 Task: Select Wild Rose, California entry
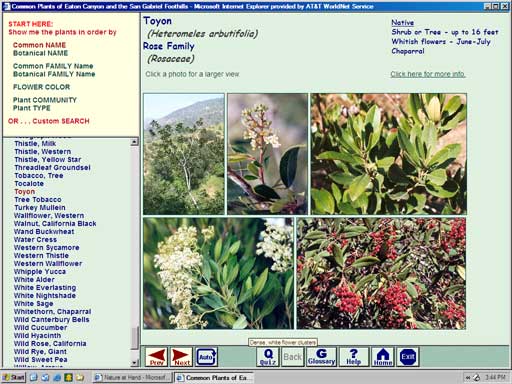[50, 344]
